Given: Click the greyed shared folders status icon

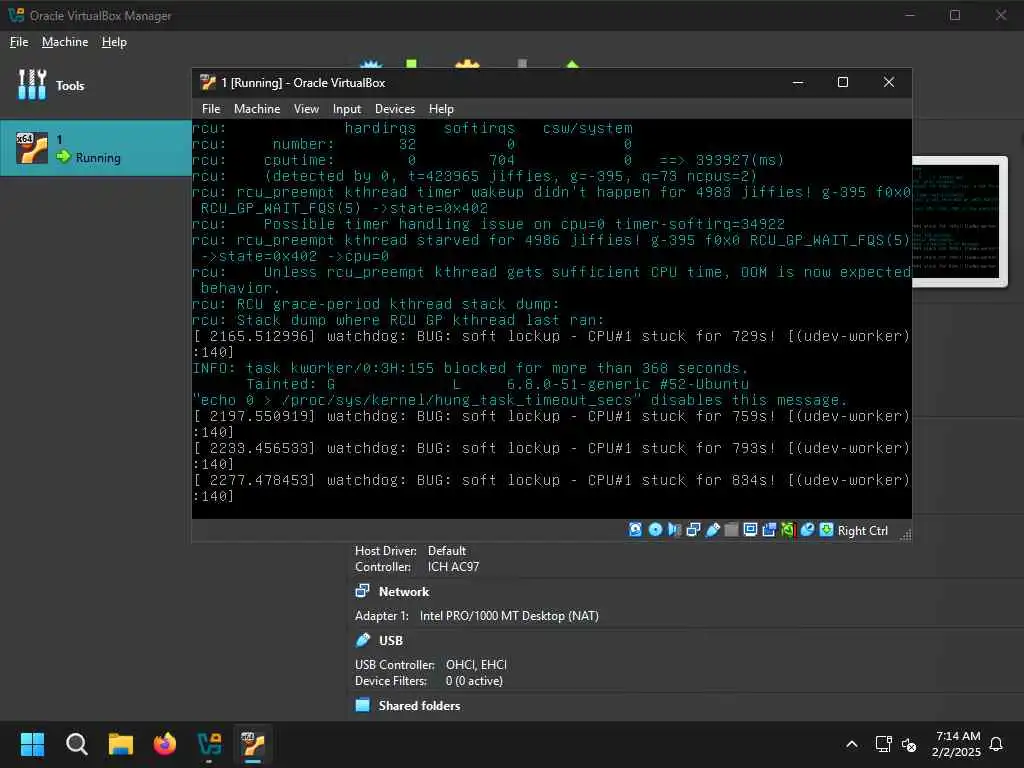Looking at the screenshot, I should pyautogui.click(x=731, y=530).
